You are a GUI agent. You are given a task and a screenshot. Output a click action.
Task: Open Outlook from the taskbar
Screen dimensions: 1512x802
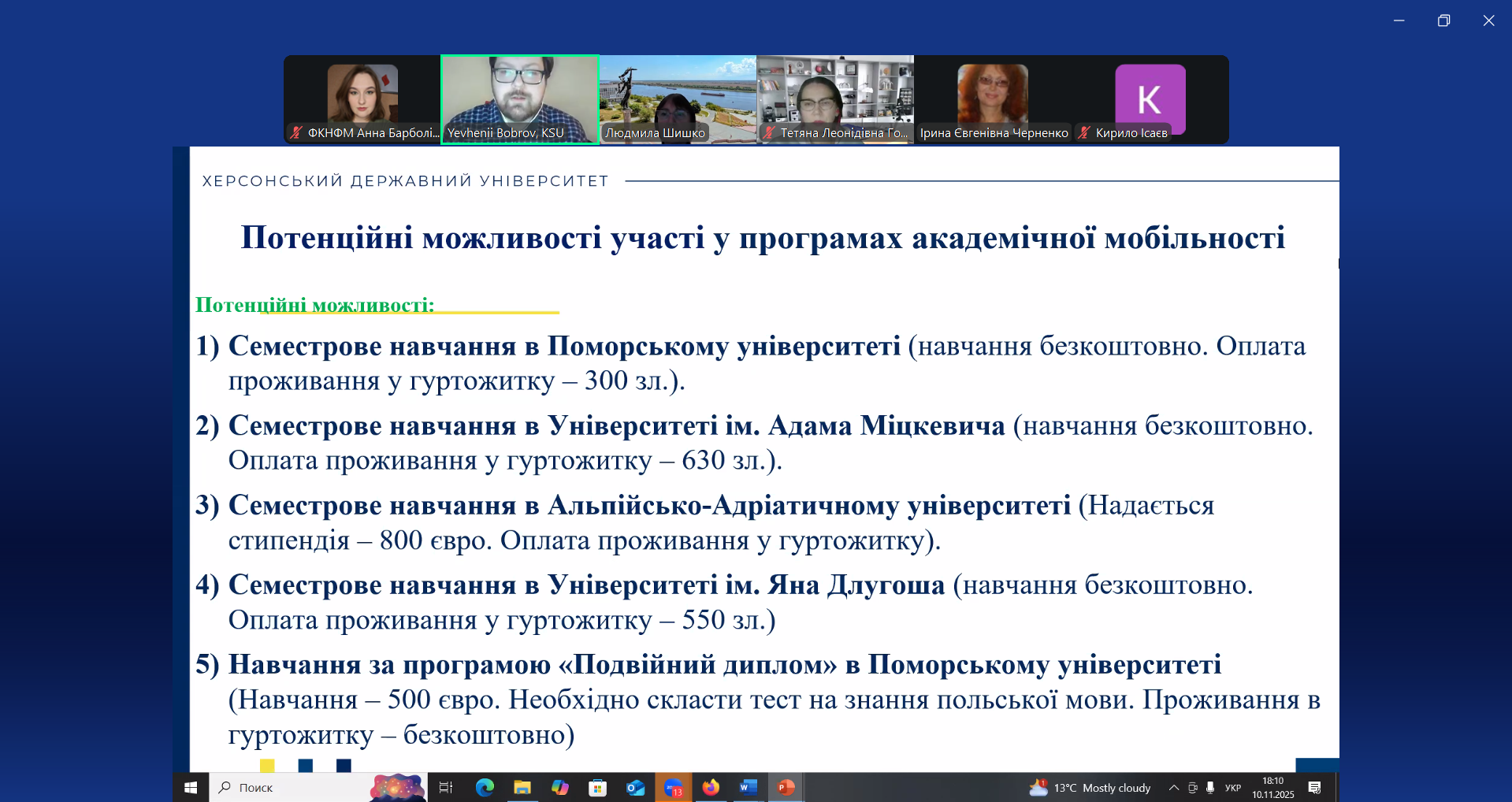tap(637, 787)
